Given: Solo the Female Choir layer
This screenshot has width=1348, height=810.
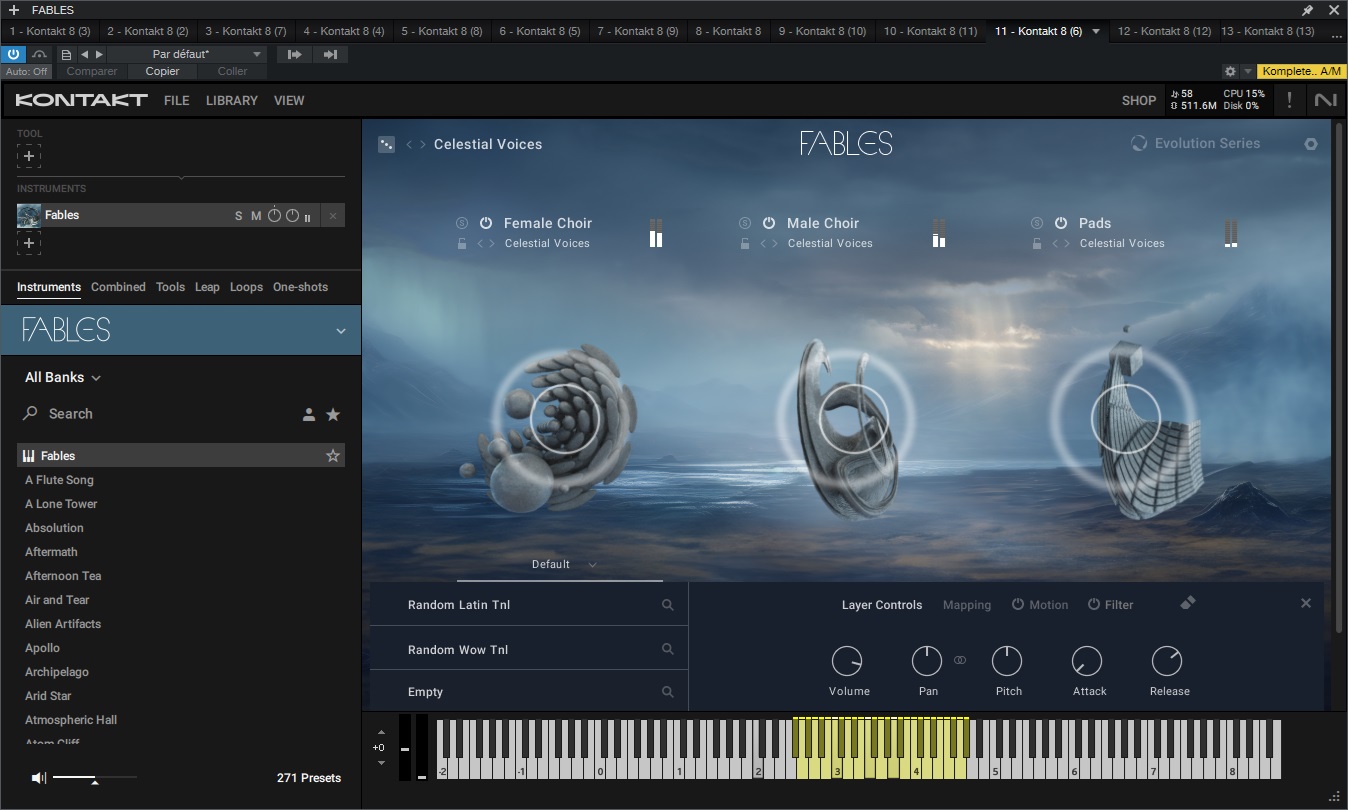Looking at the screenshot, I should click(x=462, y=223).
